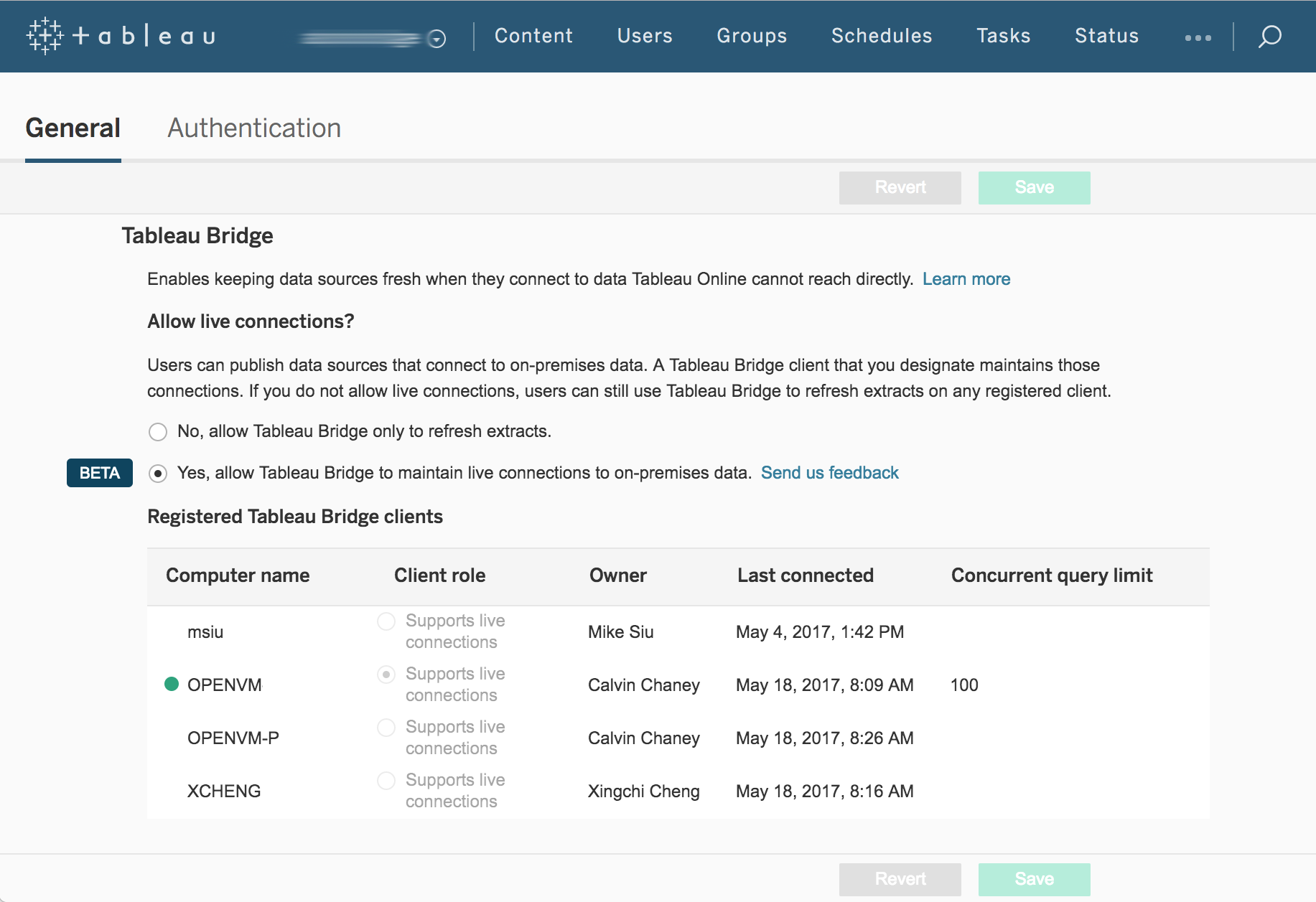
Task: Open the Content menu
Action: pyautogui.click(x=533, y=36)
